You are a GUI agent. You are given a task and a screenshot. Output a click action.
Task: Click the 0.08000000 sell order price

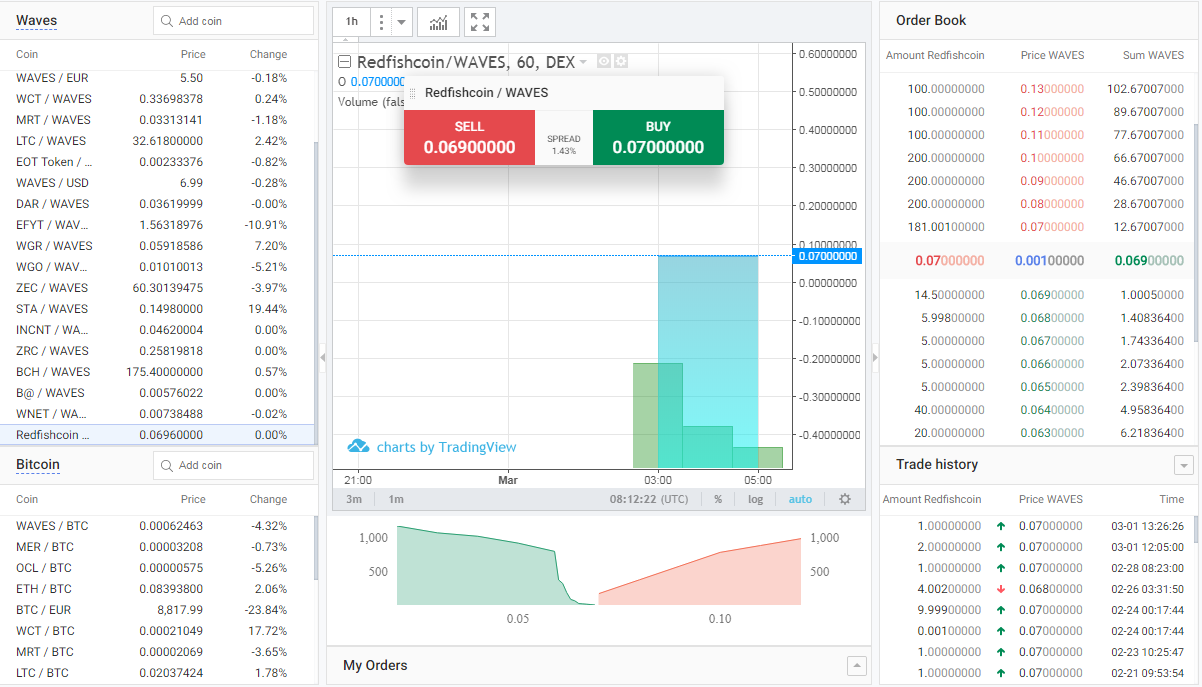pyautogui.click(x=1052, y=204)
